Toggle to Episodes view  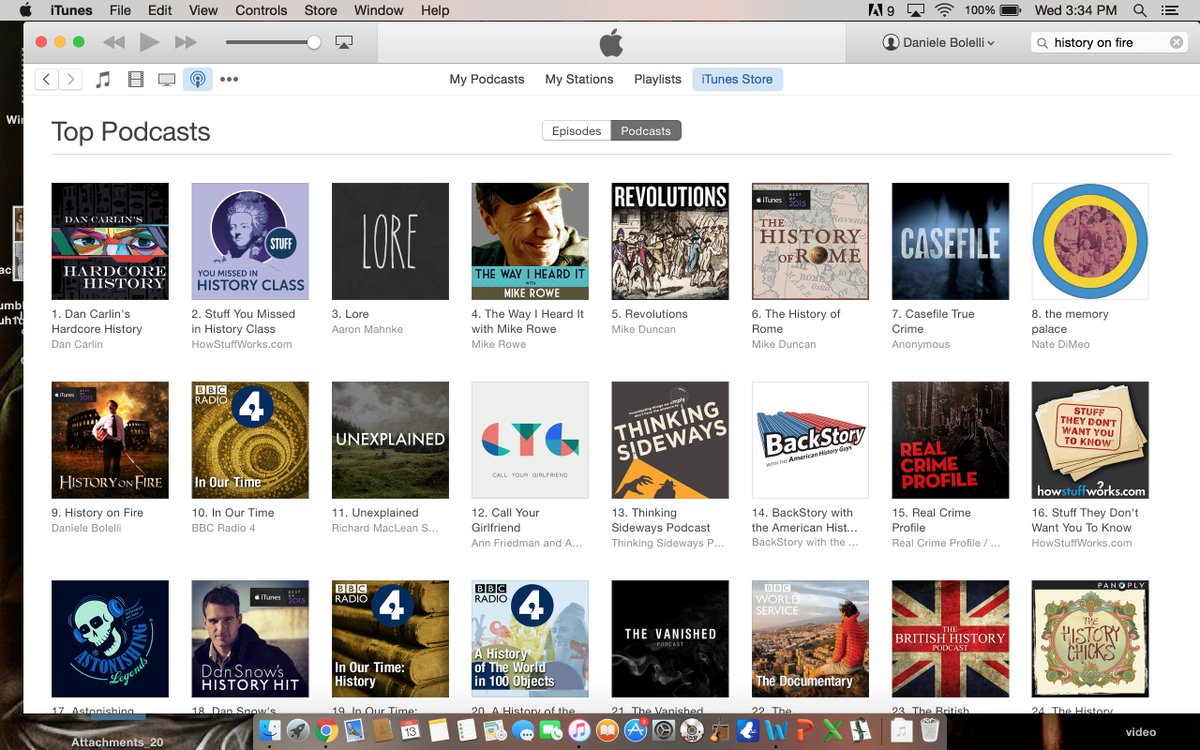click(577, 131)
